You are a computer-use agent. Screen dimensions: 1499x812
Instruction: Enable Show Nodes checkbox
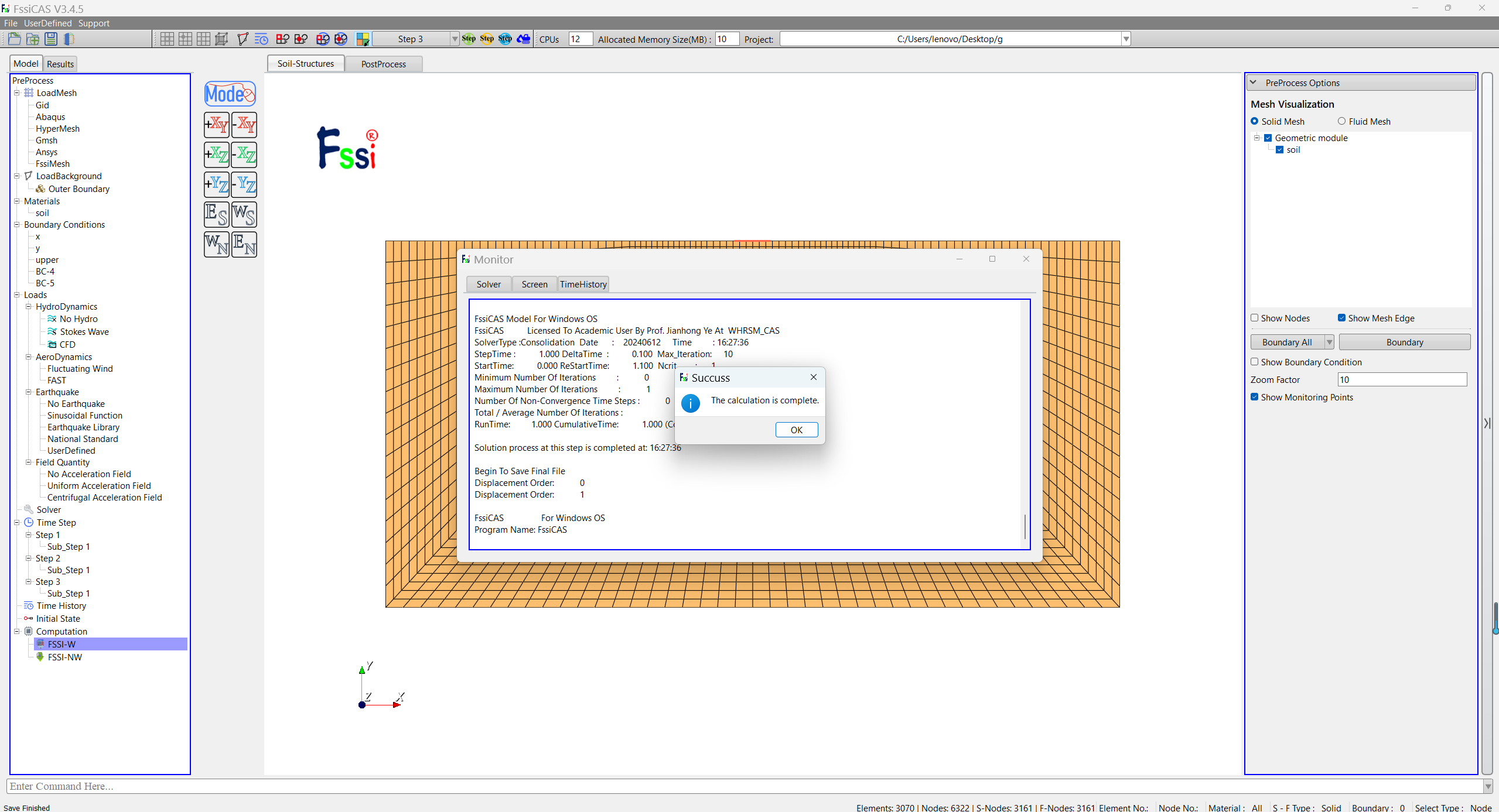1254,318
